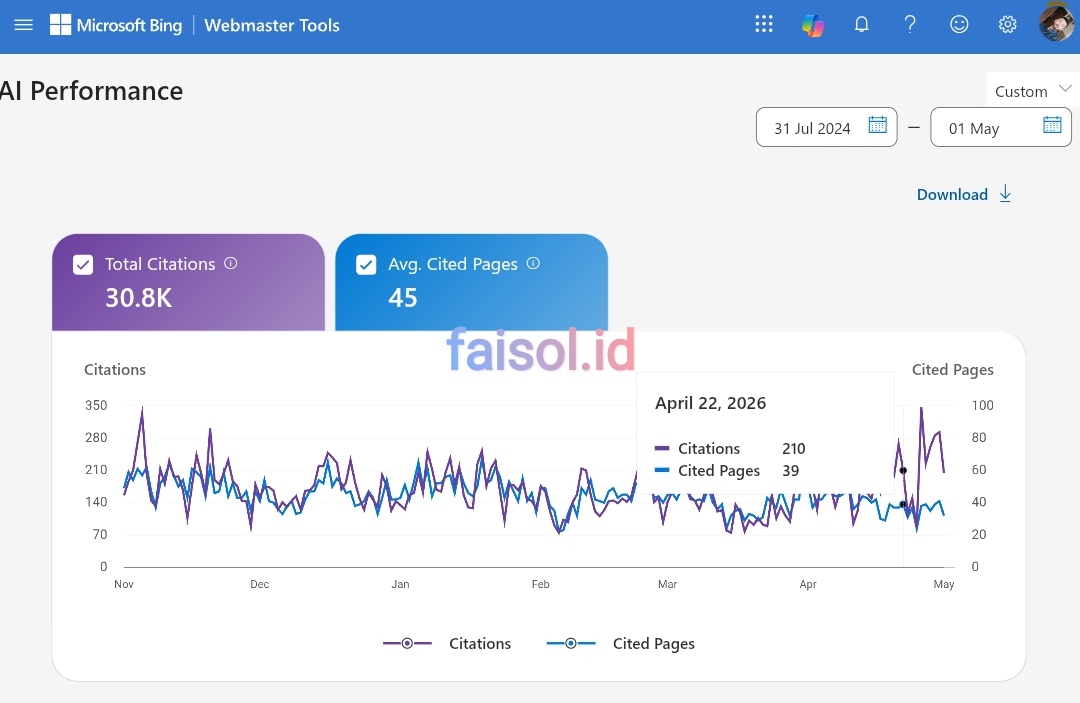Viewport: 1080px width, 703px height.
Task: Expand the Custom date range dropdown
Action: pyautogui.click(x=1033, y=91)
